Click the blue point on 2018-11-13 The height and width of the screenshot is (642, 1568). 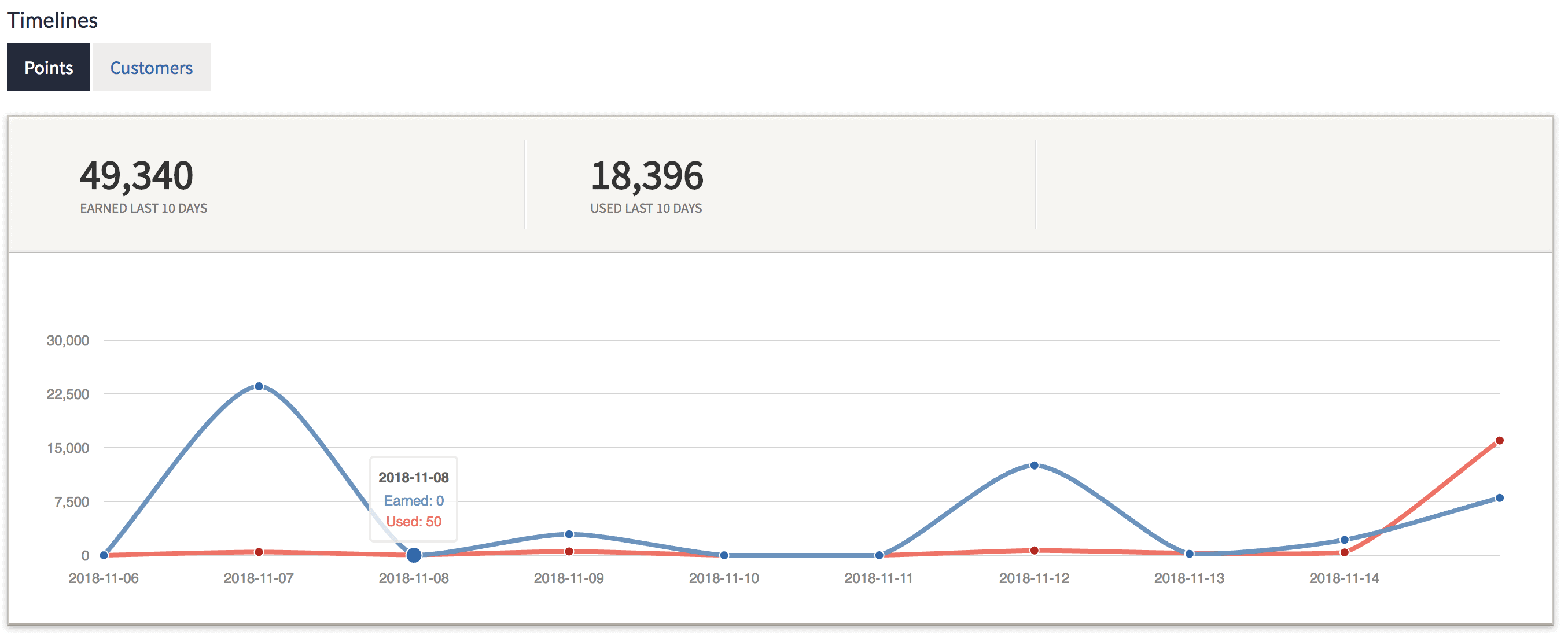coord(1190,554)
